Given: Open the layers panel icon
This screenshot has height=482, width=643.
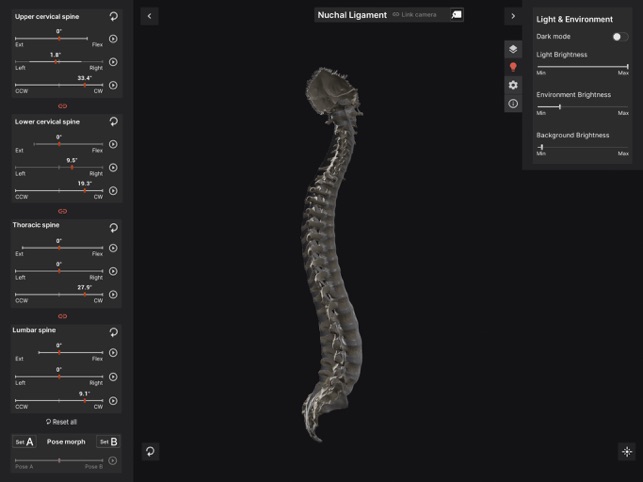Looking at the screenshot, I should tap(513, 49).
